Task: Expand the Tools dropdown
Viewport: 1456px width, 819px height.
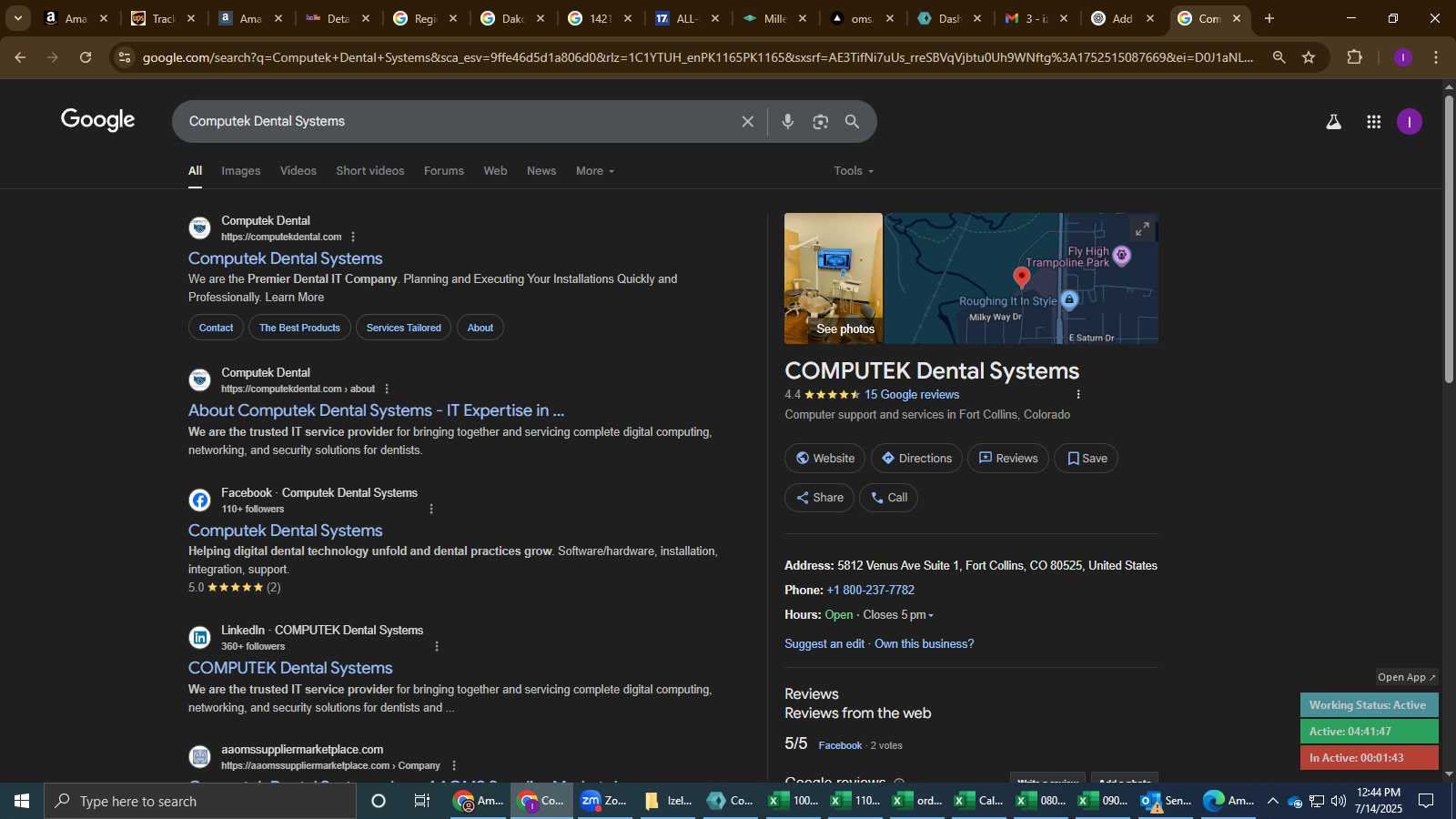Action: (x=854, y=171)
